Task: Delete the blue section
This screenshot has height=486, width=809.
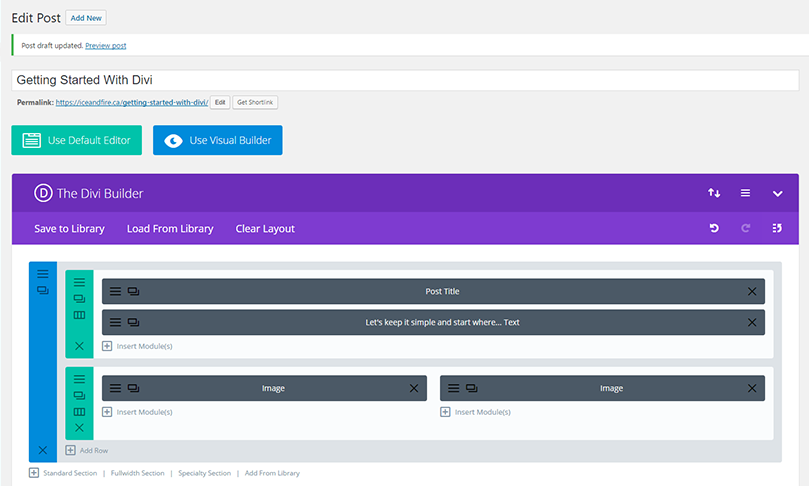Action: point(43,450)
